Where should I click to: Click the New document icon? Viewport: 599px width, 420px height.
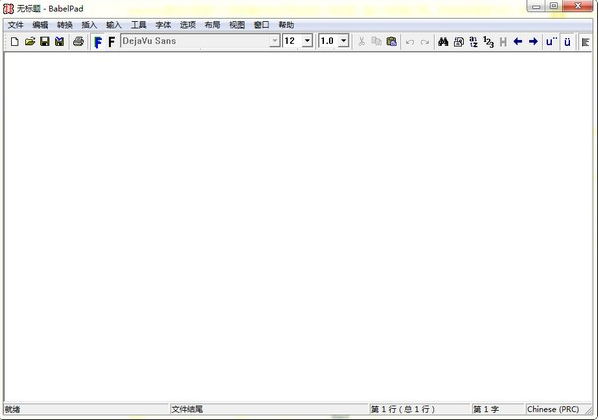click(x=15, y=41)
